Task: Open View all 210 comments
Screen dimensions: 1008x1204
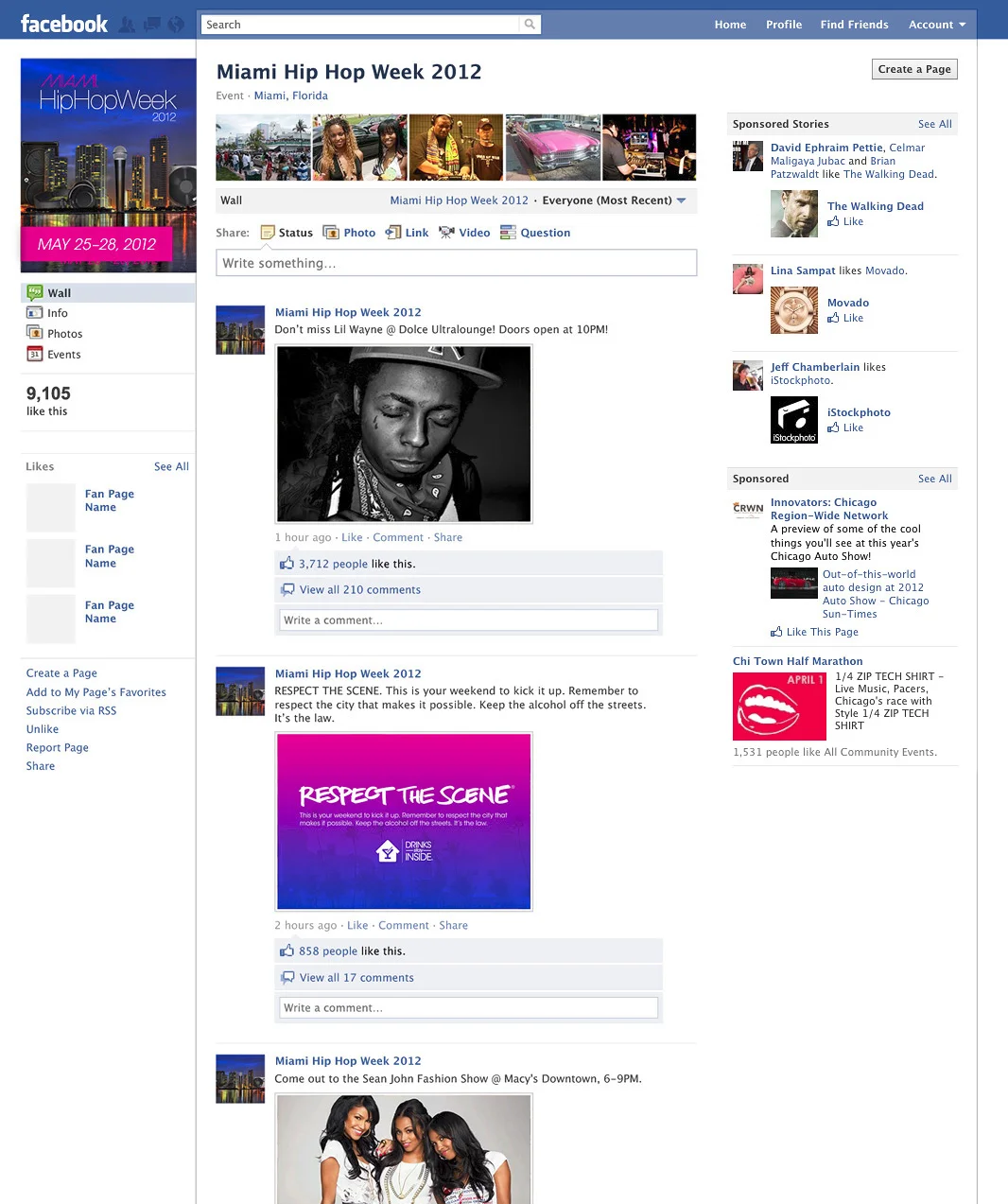Action: pos(360,590)
